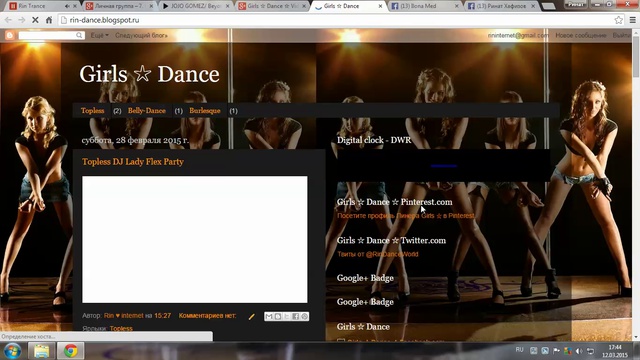This screenshot has height=360, width=640.
Task: Switch to the JOJO GOMEZ tab
Action: (x=194, y=6)
